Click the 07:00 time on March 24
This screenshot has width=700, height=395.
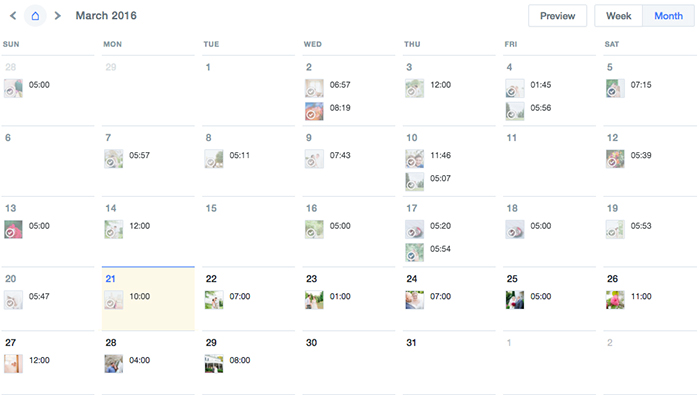pyautogui.click(x=440, y=296)
